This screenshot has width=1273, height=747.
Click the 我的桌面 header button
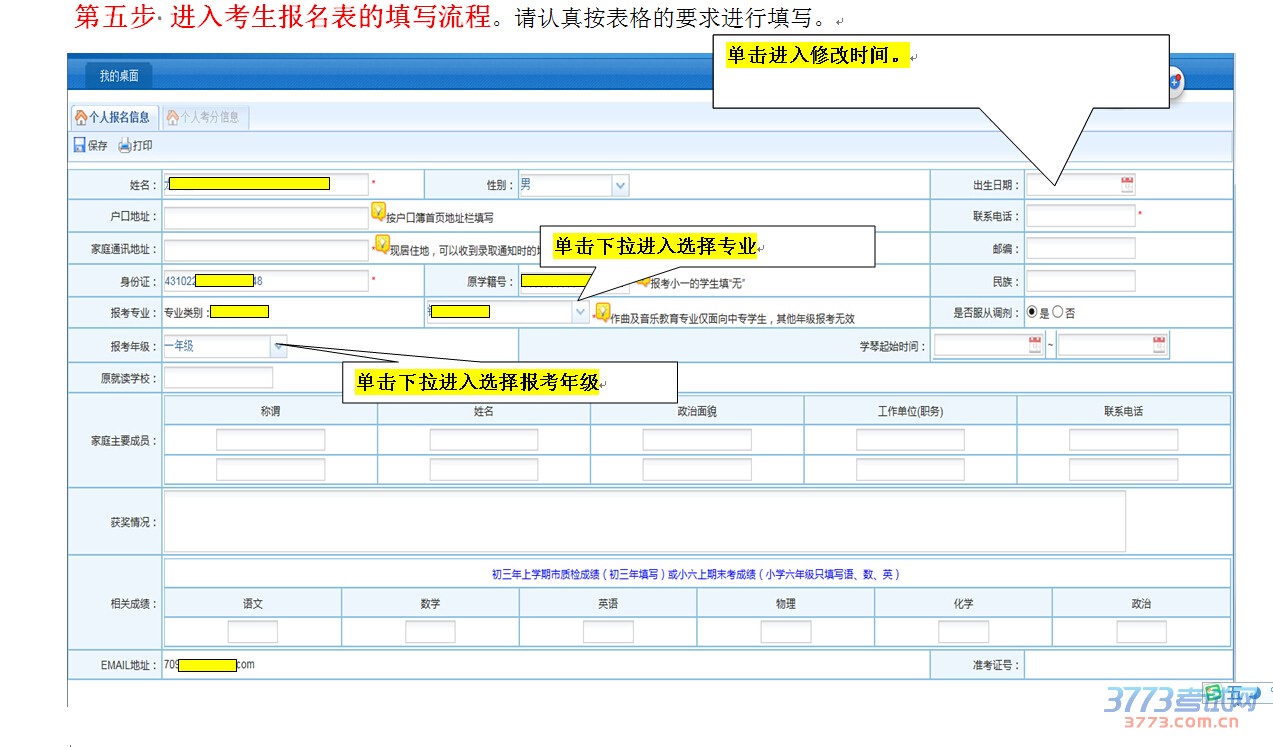119,76
